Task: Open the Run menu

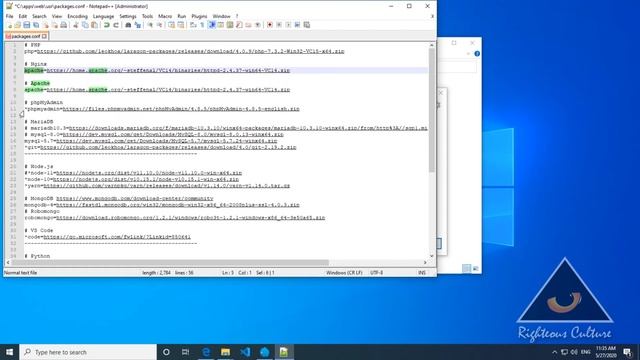Action: pos(182,16)
